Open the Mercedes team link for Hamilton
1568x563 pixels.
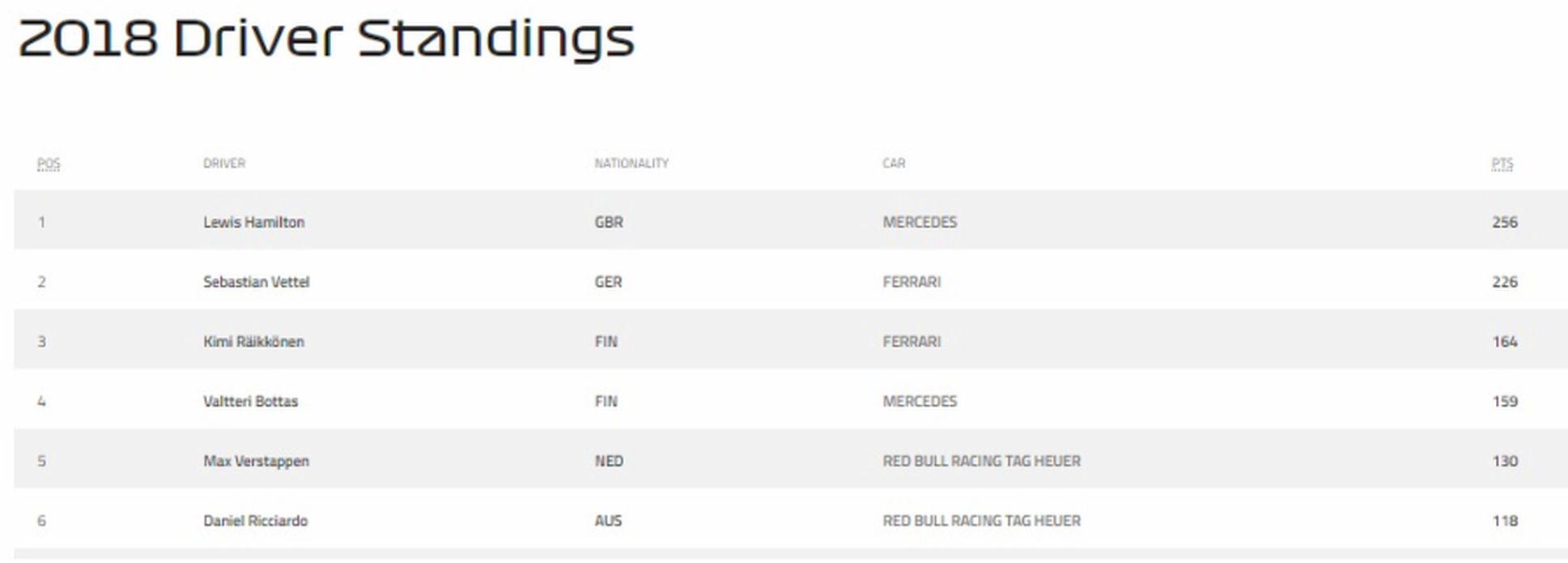click(x=920, y=222)
